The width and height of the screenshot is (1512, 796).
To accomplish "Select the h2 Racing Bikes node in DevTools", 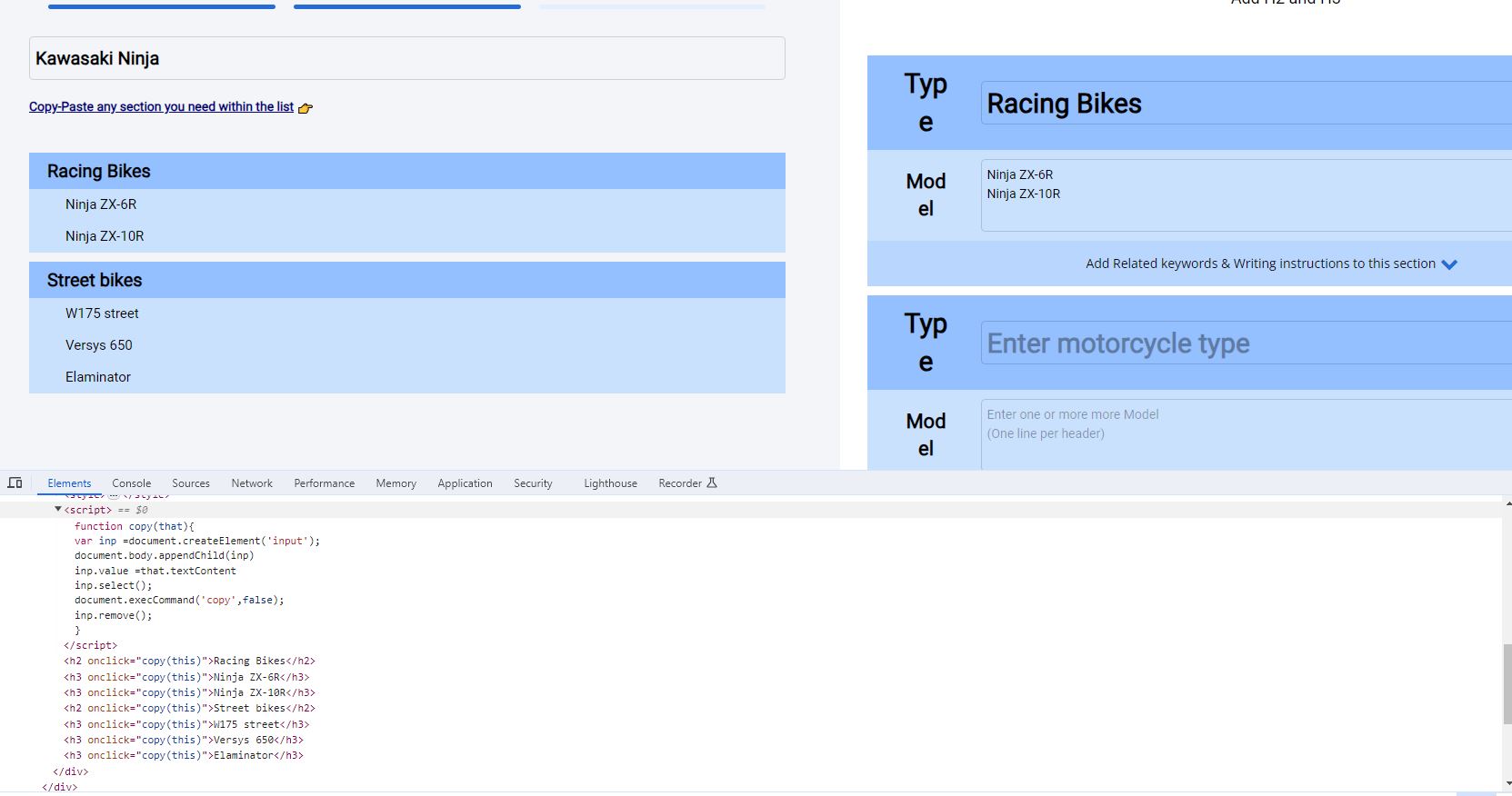I will [x=190, y=661].
